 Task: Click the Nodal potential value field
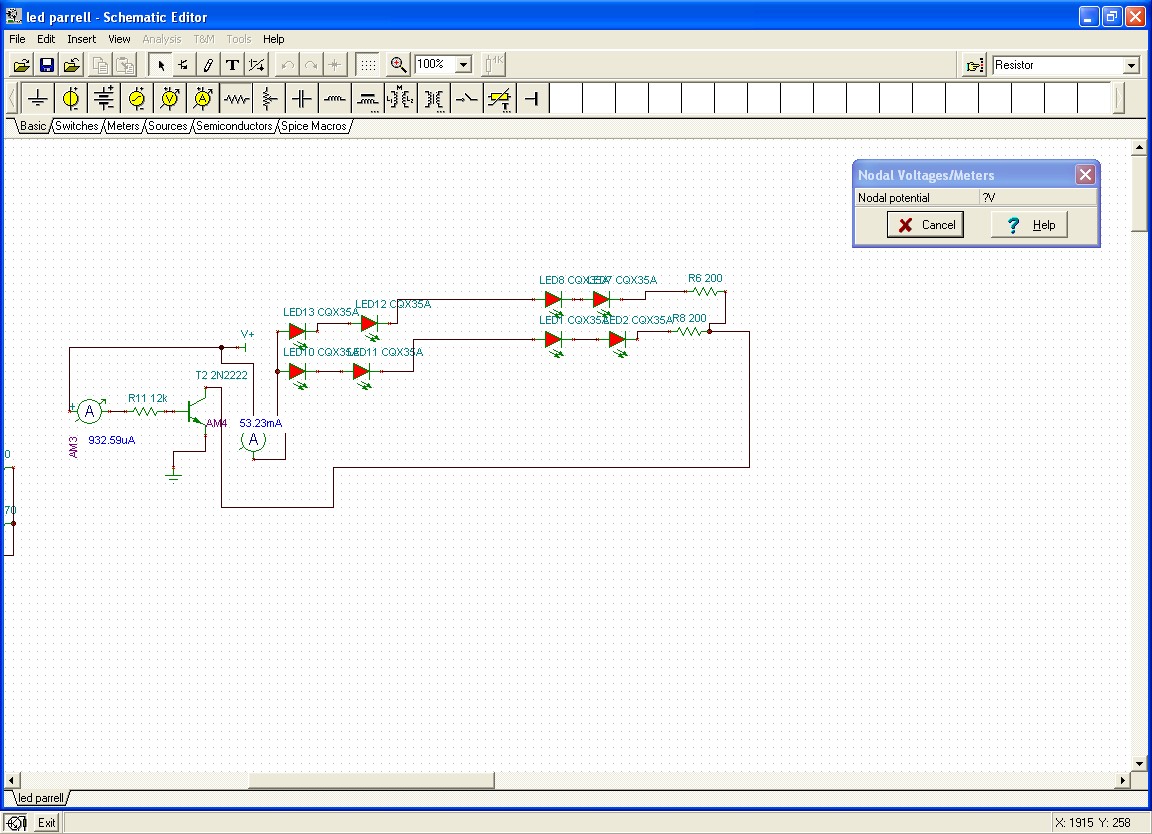(x=1037, y=198)
